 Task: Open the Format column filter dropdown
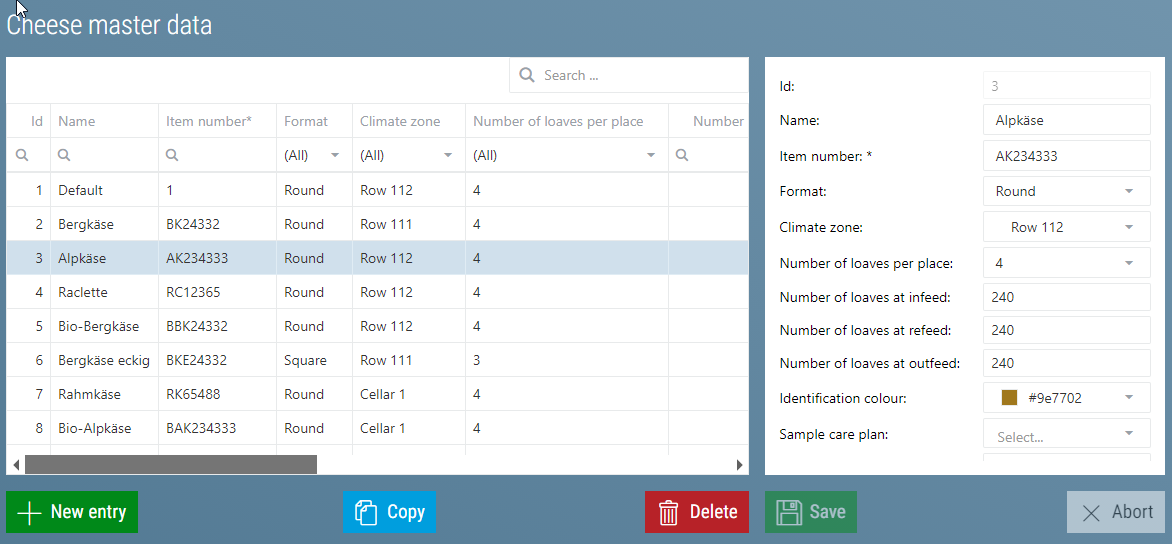coord(335,156)
